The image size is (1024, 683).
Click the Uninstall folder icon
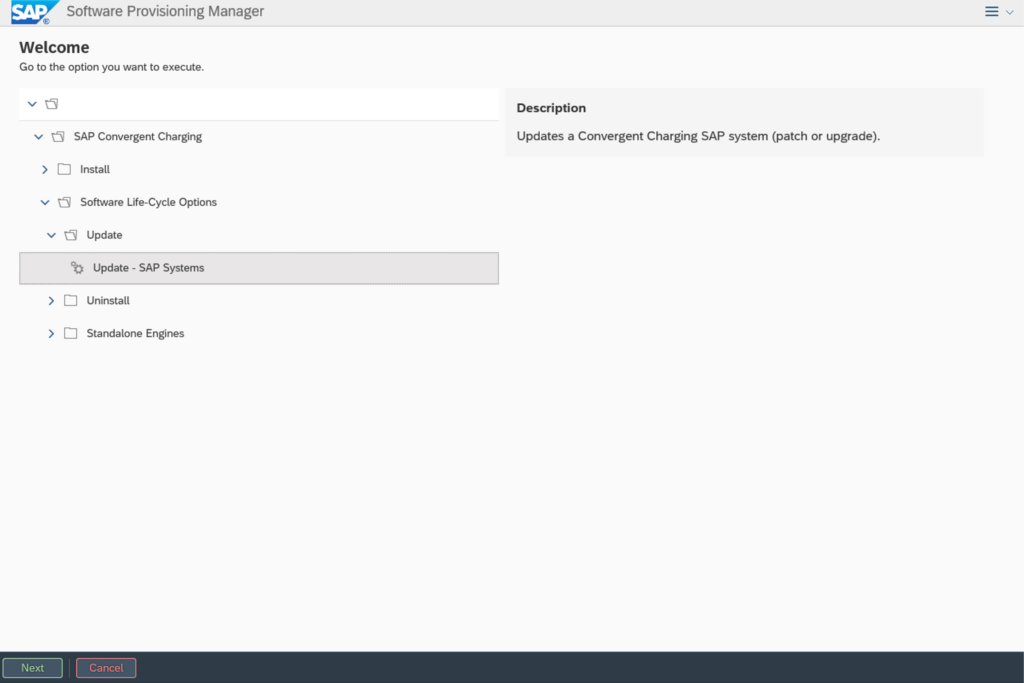click(71, 300)
